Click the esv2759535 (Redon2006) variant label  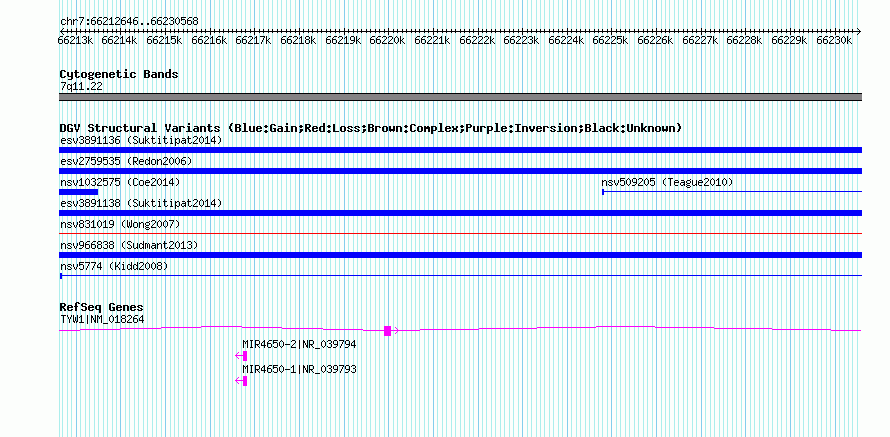(x=126, y=161)
